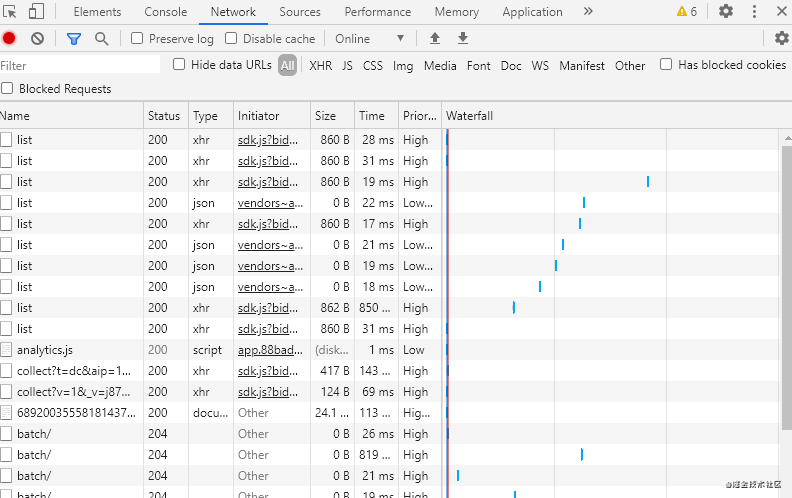This screenshot has width=792, height=498.
Task: Select the inspect element cursor icon
Action: [x=9, y=11]
